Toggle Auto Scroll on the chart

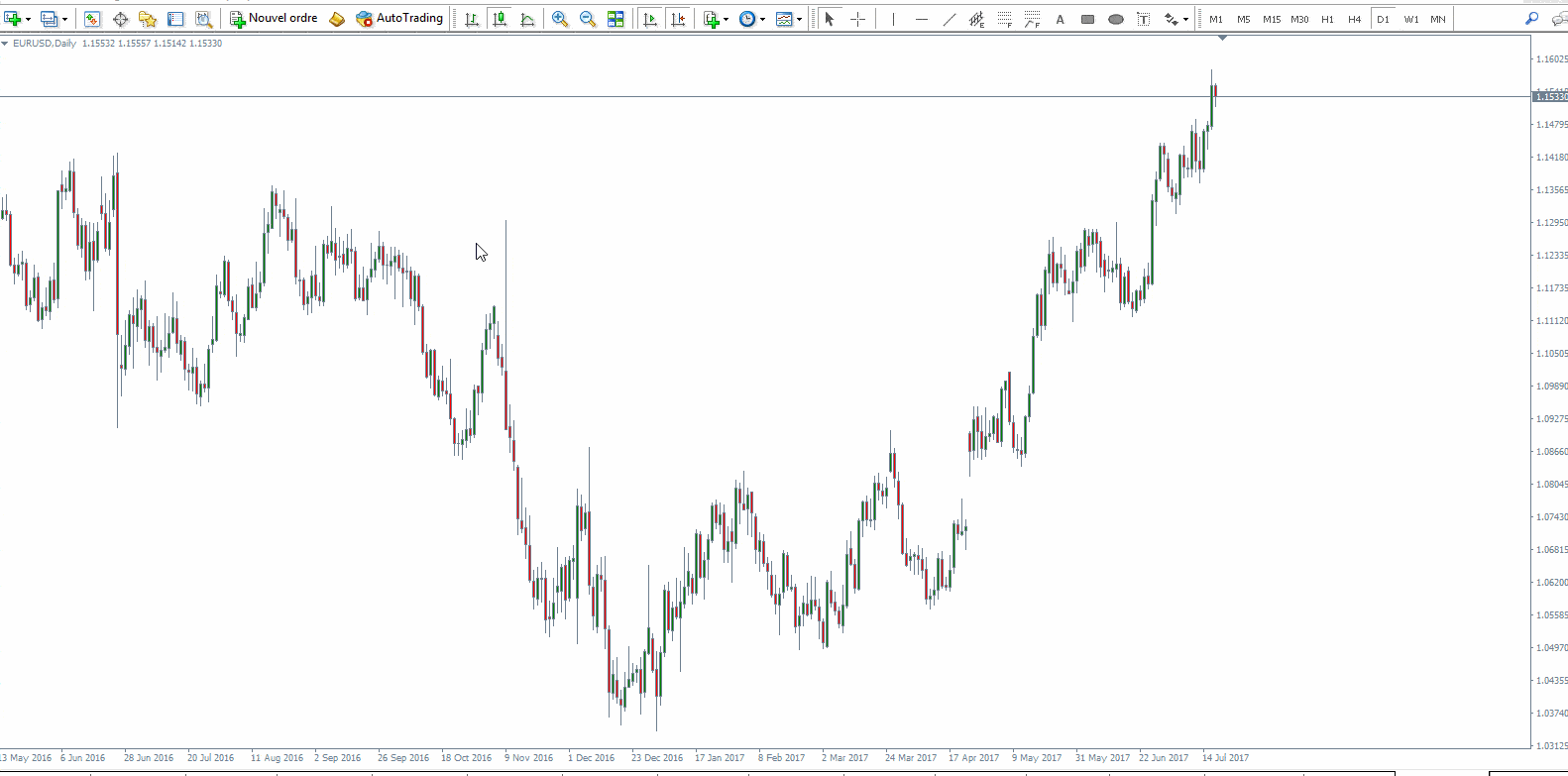[x=650, y=19]
